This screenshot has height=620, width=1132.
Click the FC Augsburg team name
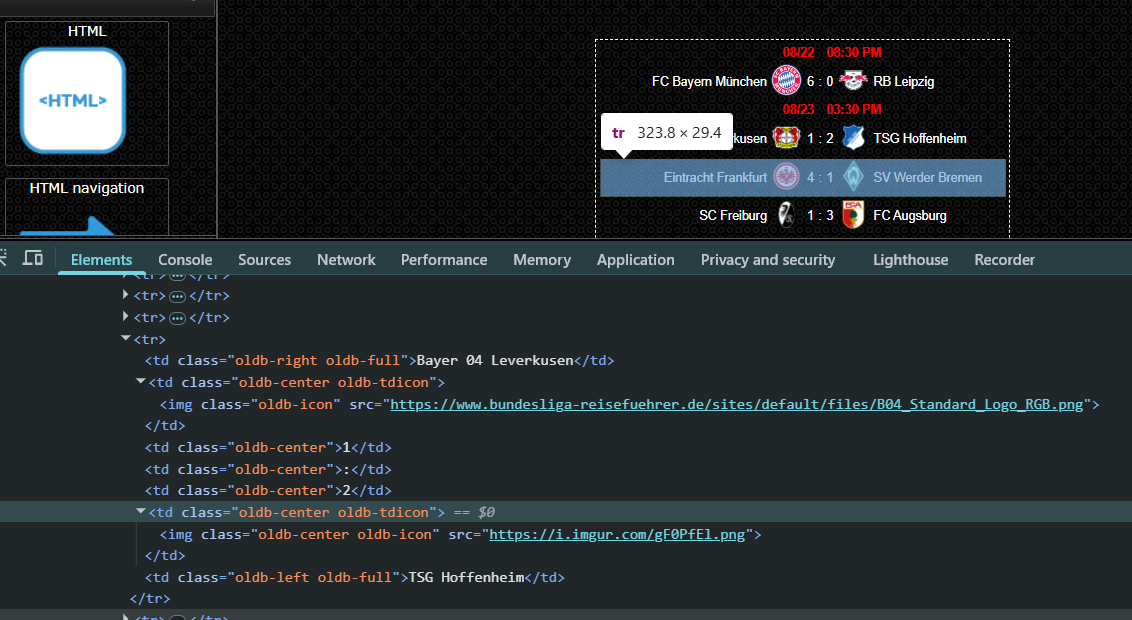coord(910,215)
